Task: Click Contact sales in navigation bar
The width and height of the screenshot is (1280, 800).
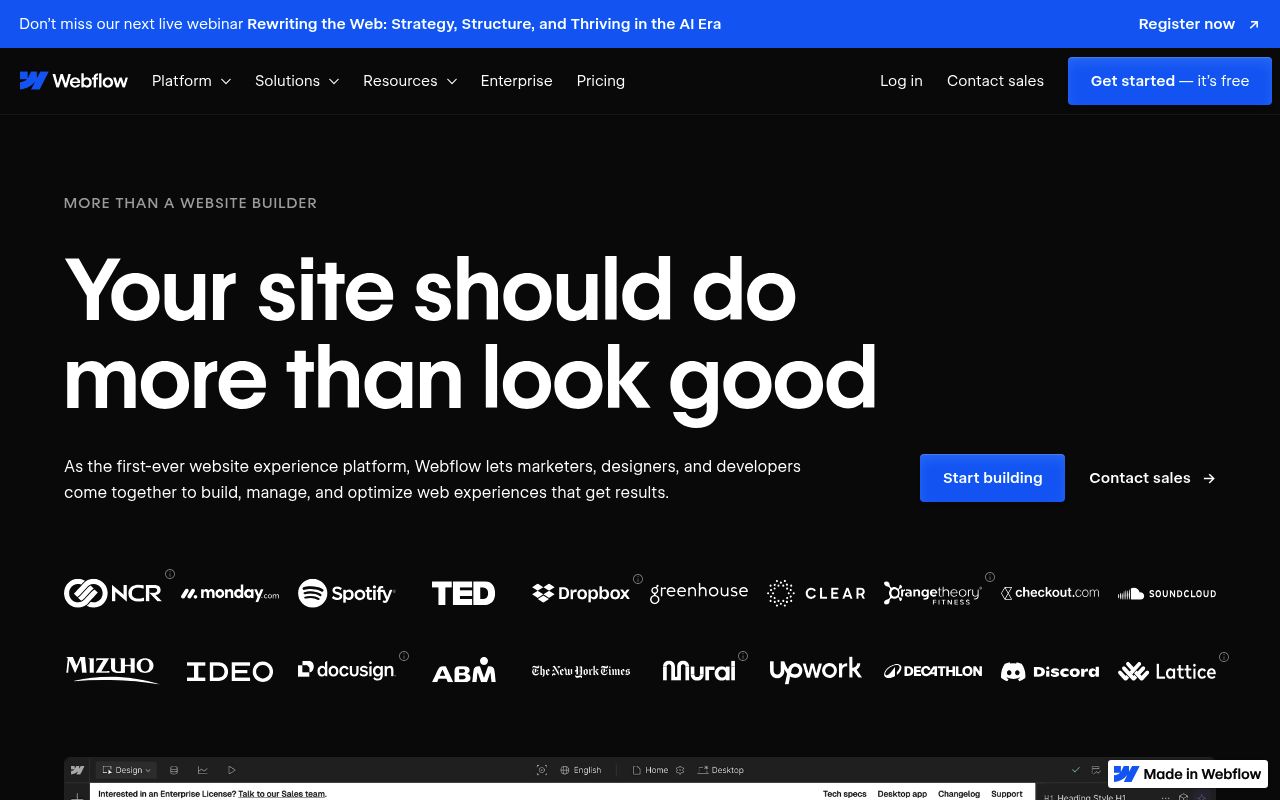Action: pos(995,81)
